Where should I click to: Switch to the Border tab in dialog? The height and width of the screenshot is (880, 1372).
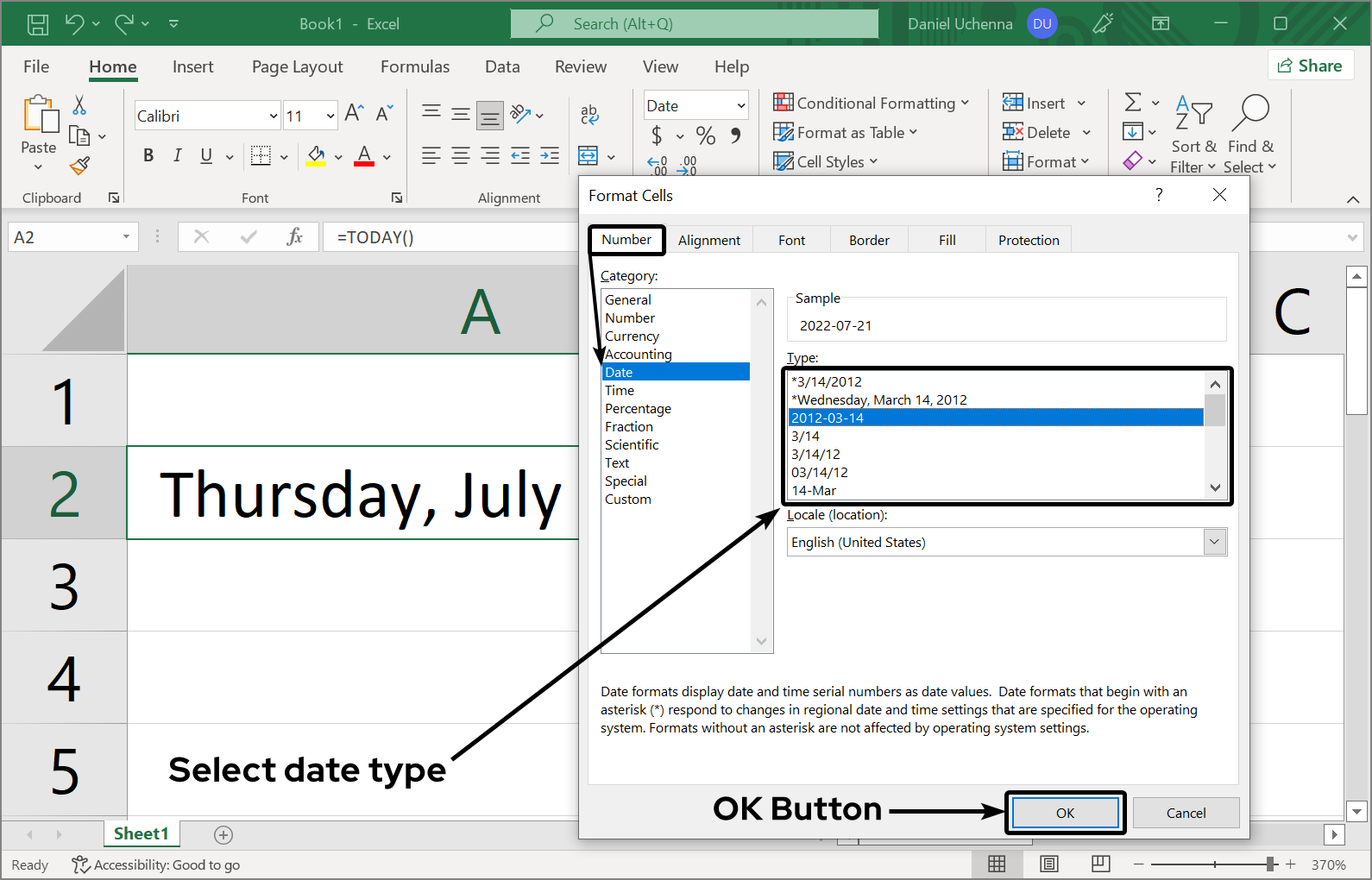(x=868, y=240)
